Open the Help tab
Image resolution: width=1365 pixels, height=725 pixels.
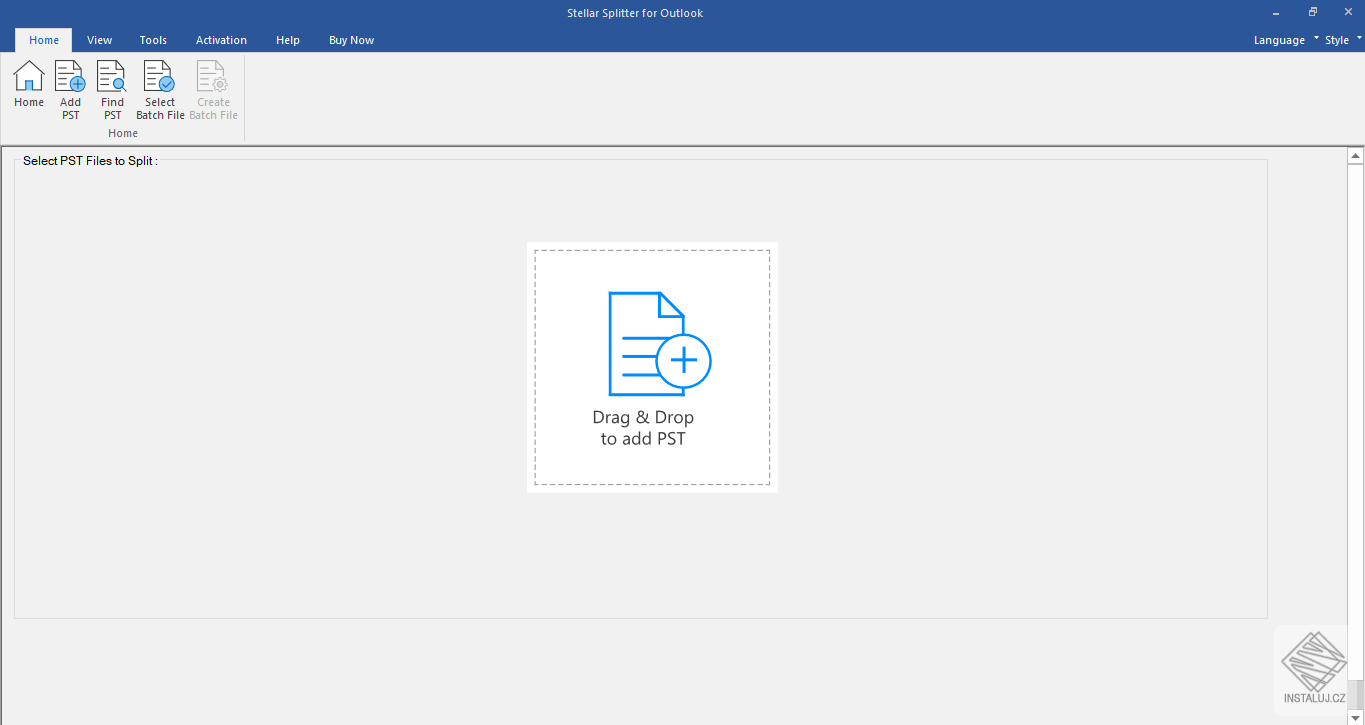point(288,40)
